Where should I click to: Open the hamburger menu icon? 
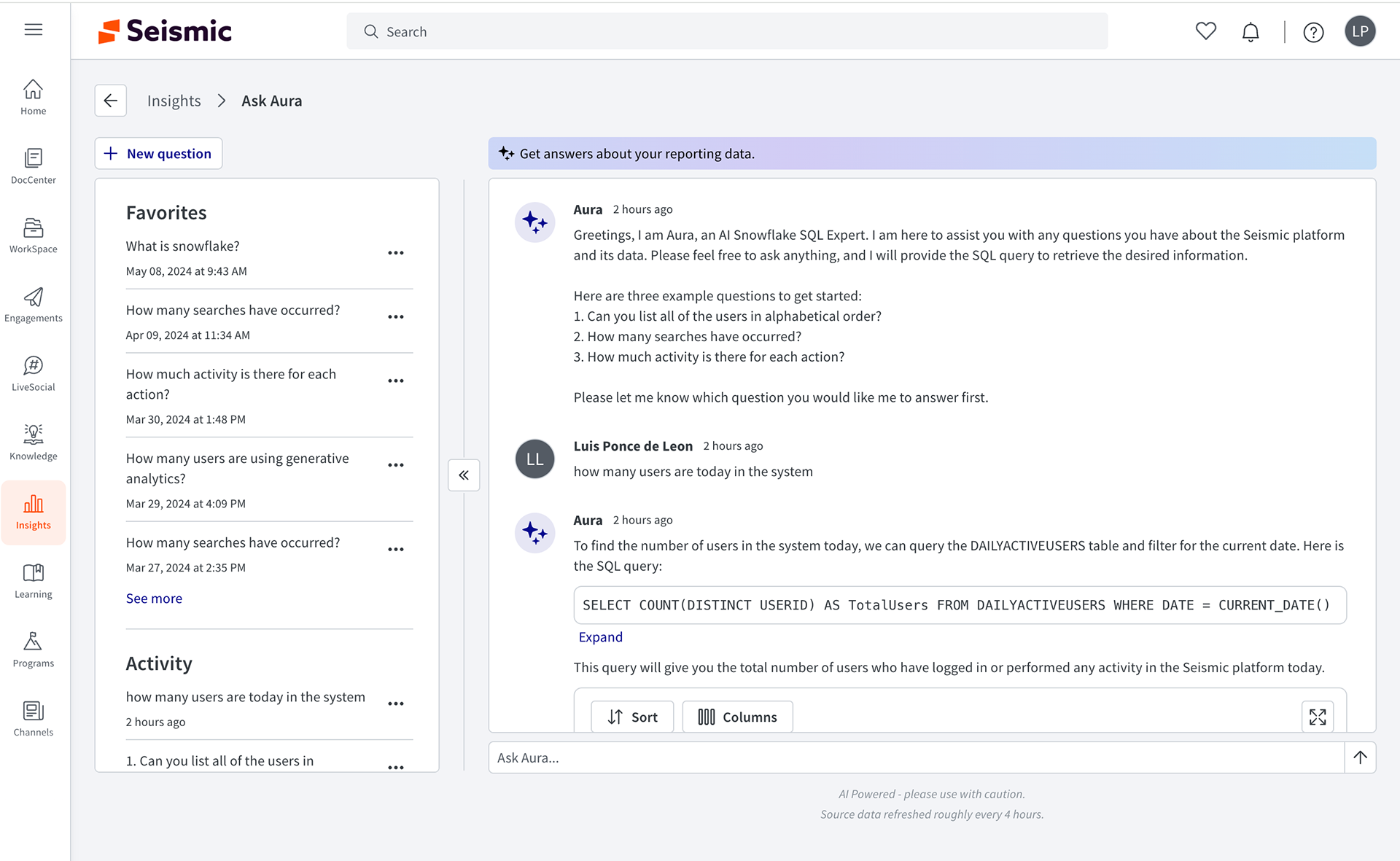pyautogui.click(x=34, y=30)
